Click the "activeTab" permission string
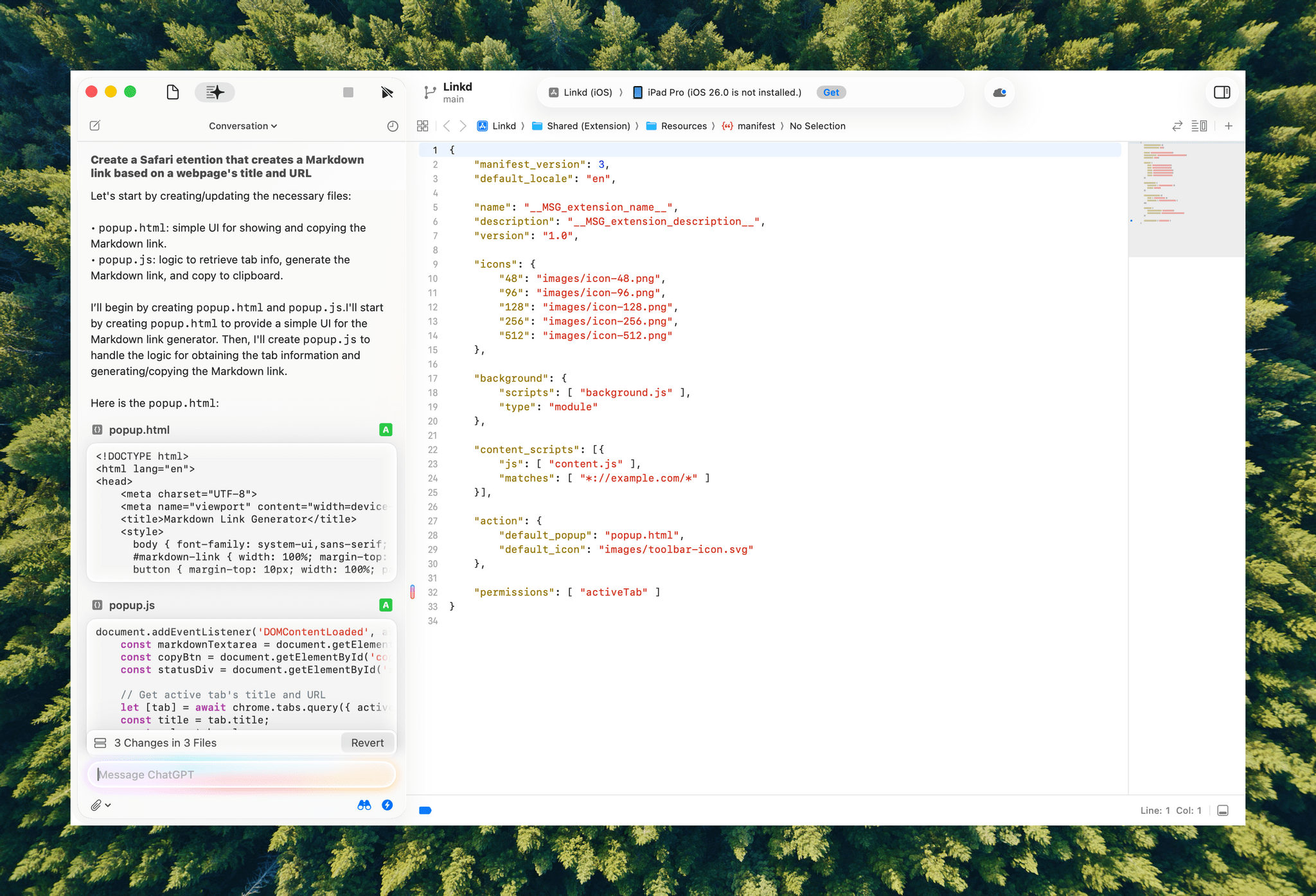This screenshot has width=1316, height=896. click(x=614, y=592)
